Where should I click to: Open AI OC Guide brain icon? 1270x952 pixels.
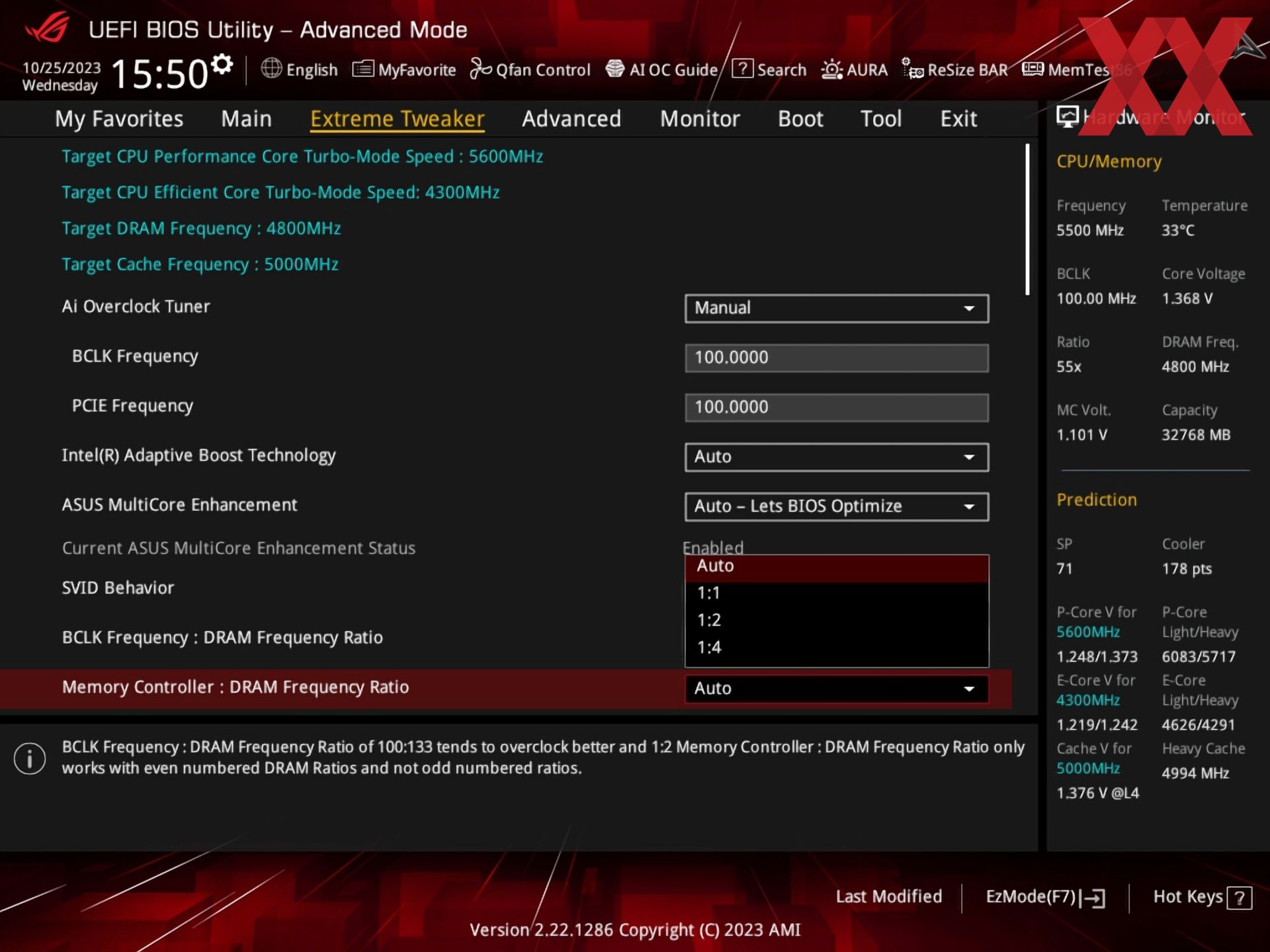[615, 69]
